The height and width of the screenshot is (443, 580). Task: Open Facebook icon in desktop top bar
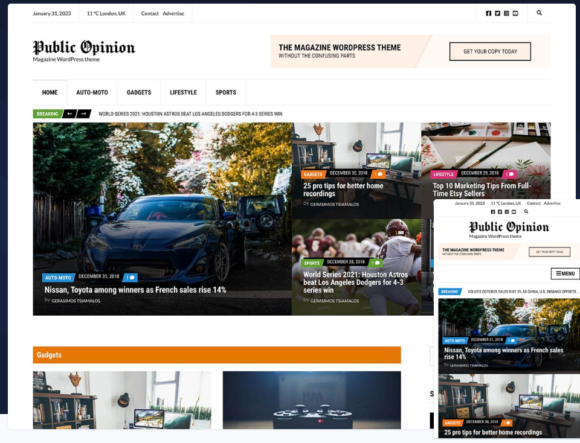point(488,13)
